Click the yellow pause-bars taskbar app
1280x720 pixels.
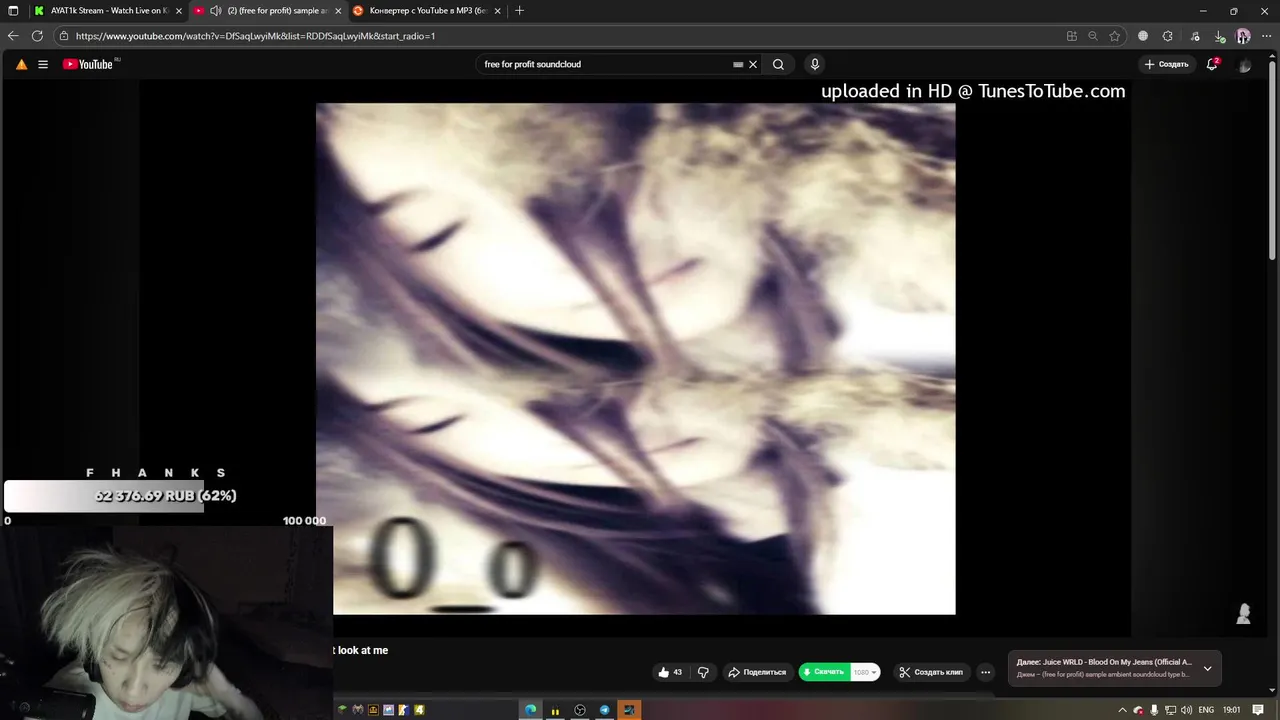coord(555,710)
